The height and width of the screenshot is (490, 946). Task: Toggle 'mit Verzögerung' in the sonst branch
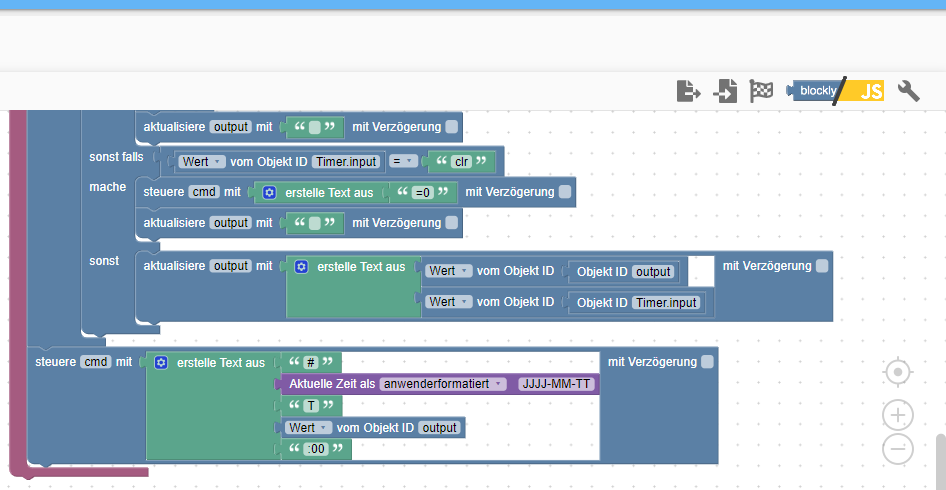click(x=822, y=266)
